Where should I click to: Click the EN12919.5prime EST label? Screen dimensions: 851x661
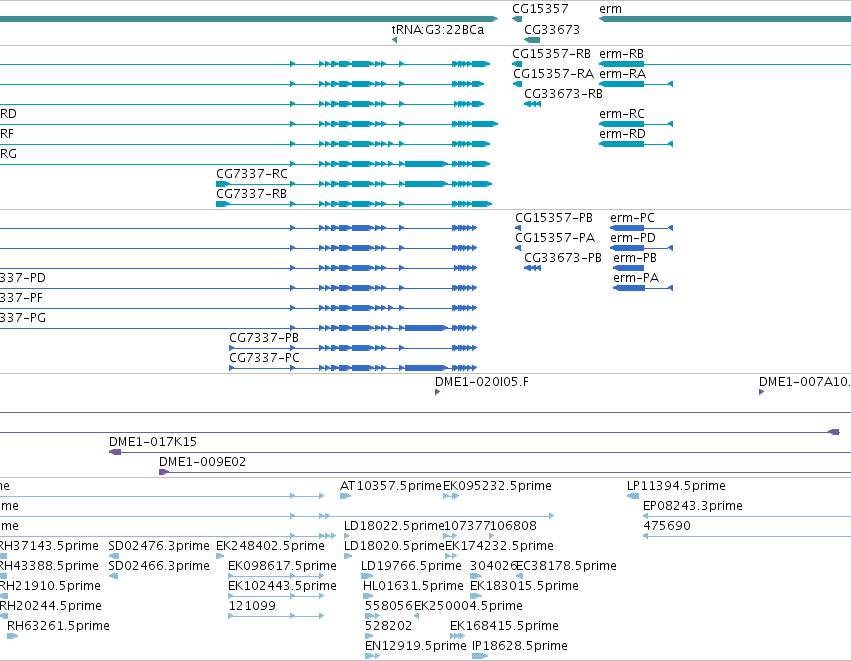416,646
